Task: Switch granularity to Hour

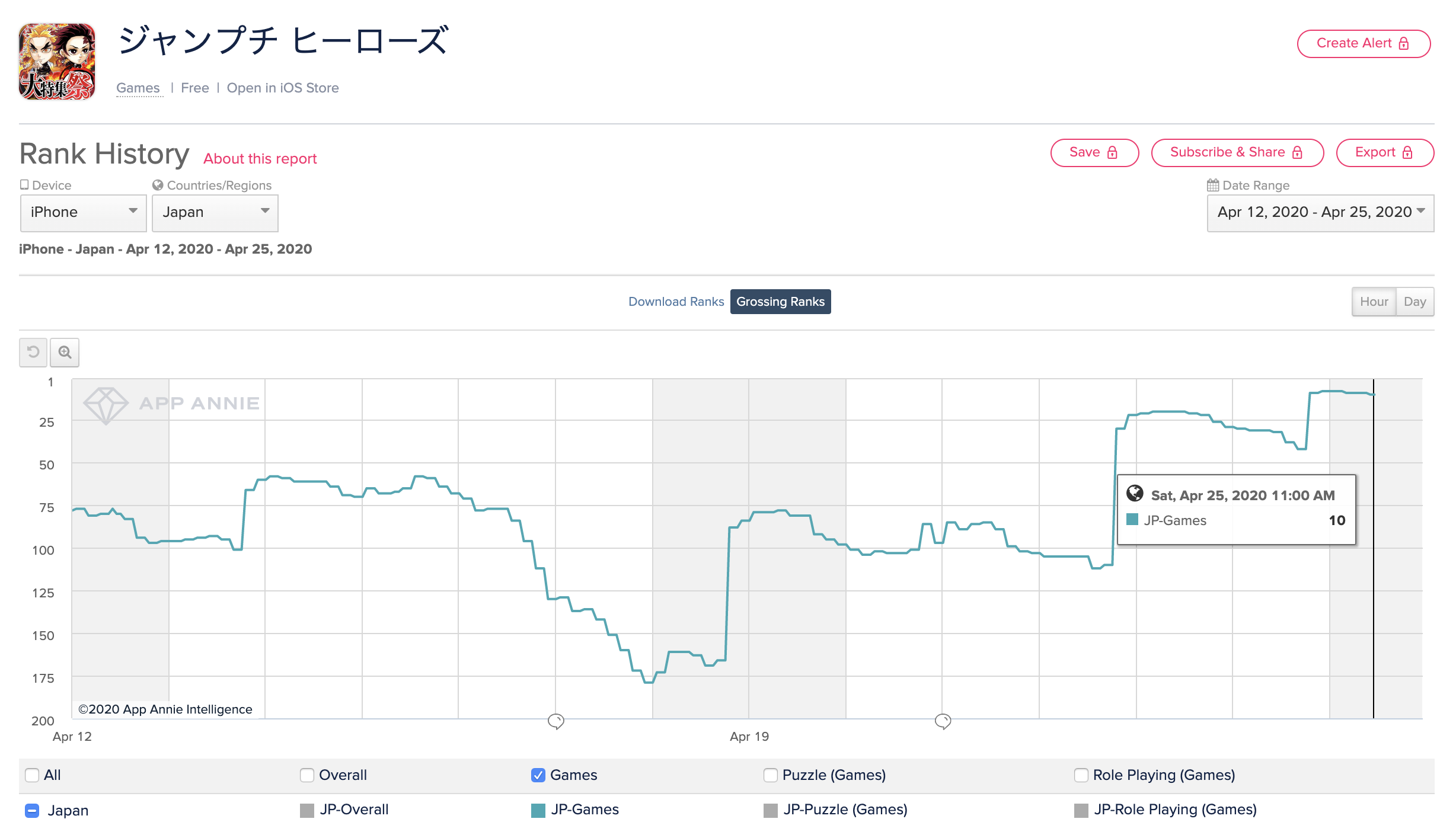Action: tap(1374, 302)
